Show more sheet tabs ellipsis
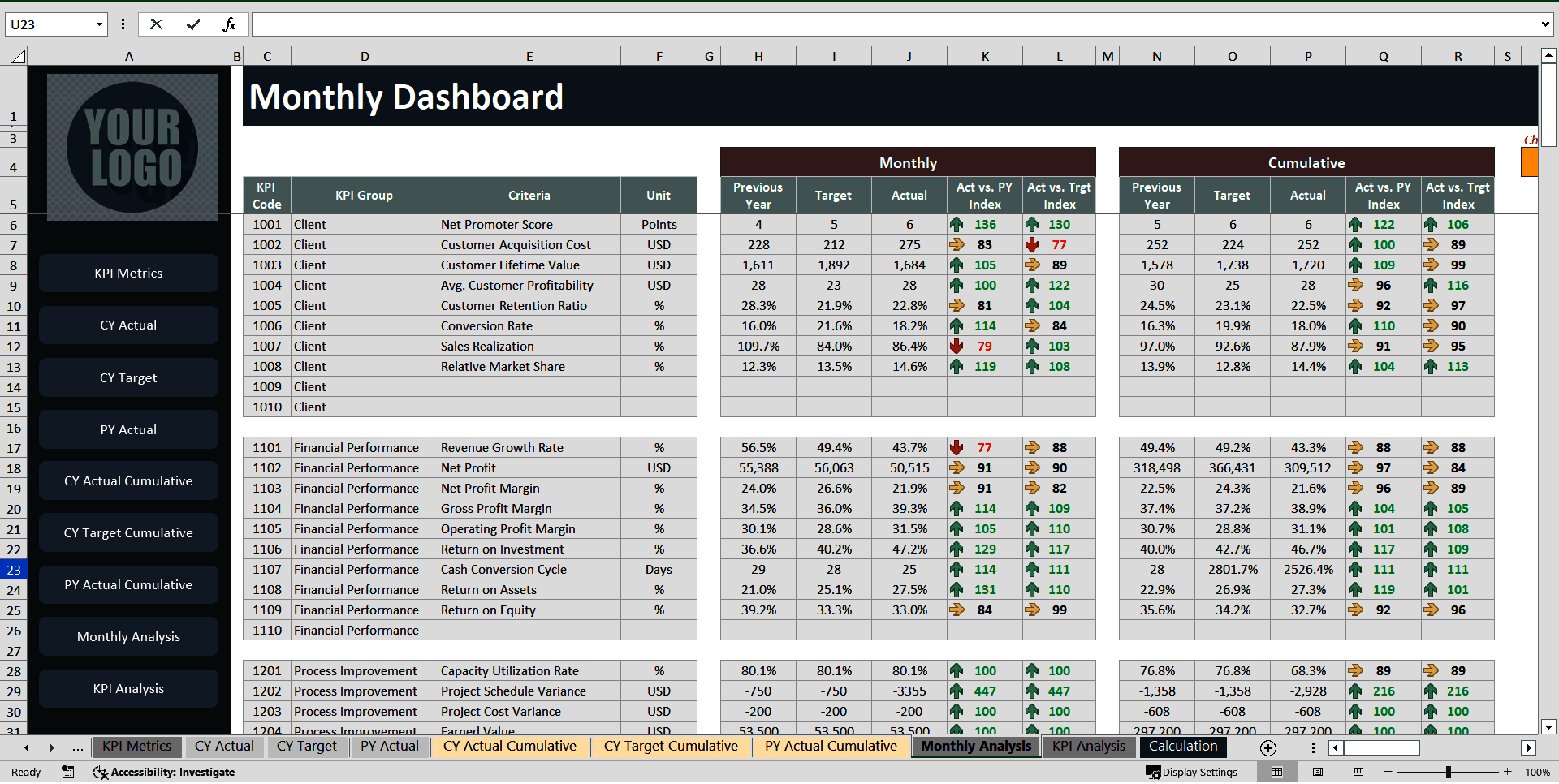This screenshot has height=784, width=1559. [78, 747]
